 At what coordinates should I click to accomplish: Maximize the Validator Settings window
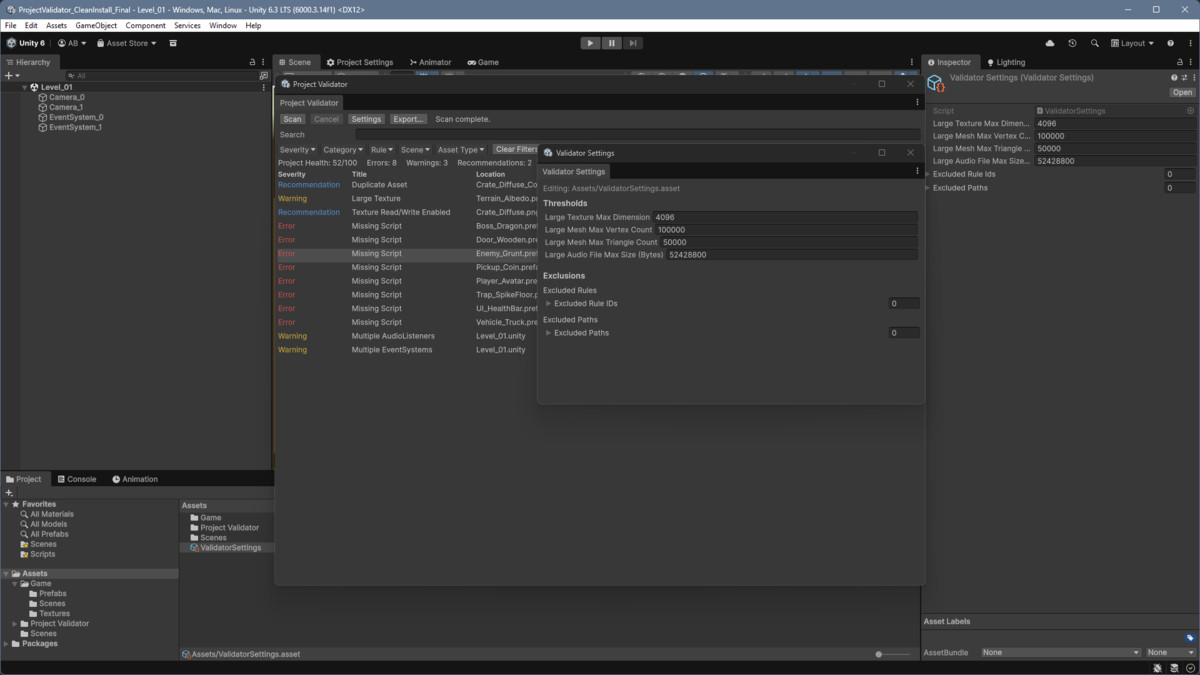pyautogui.click(x=882, y=153)
